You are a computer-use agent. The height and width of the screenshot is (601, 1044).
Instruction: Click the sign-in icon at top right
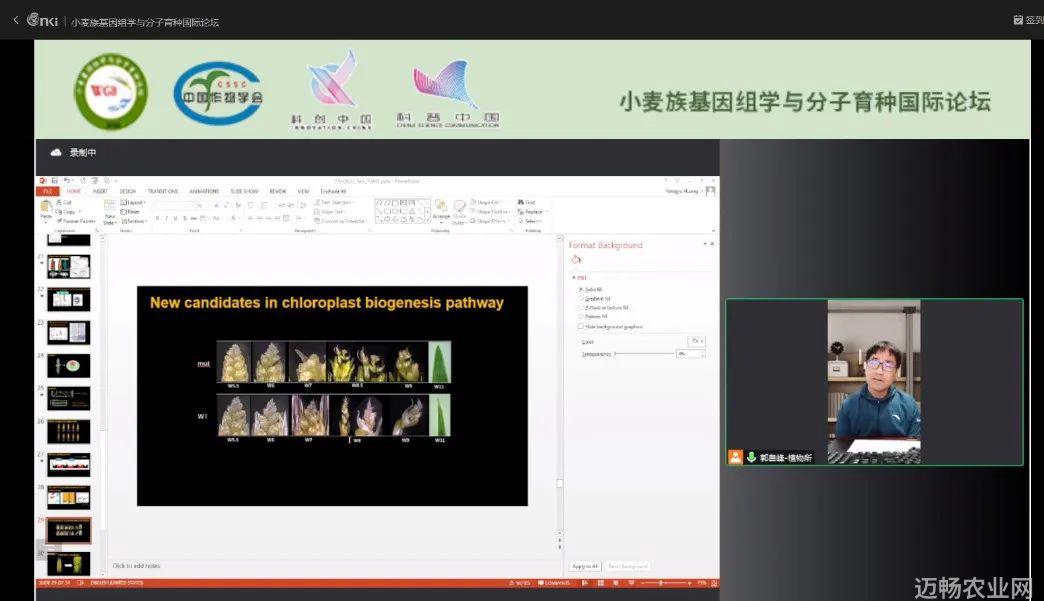coord(1018,21)
